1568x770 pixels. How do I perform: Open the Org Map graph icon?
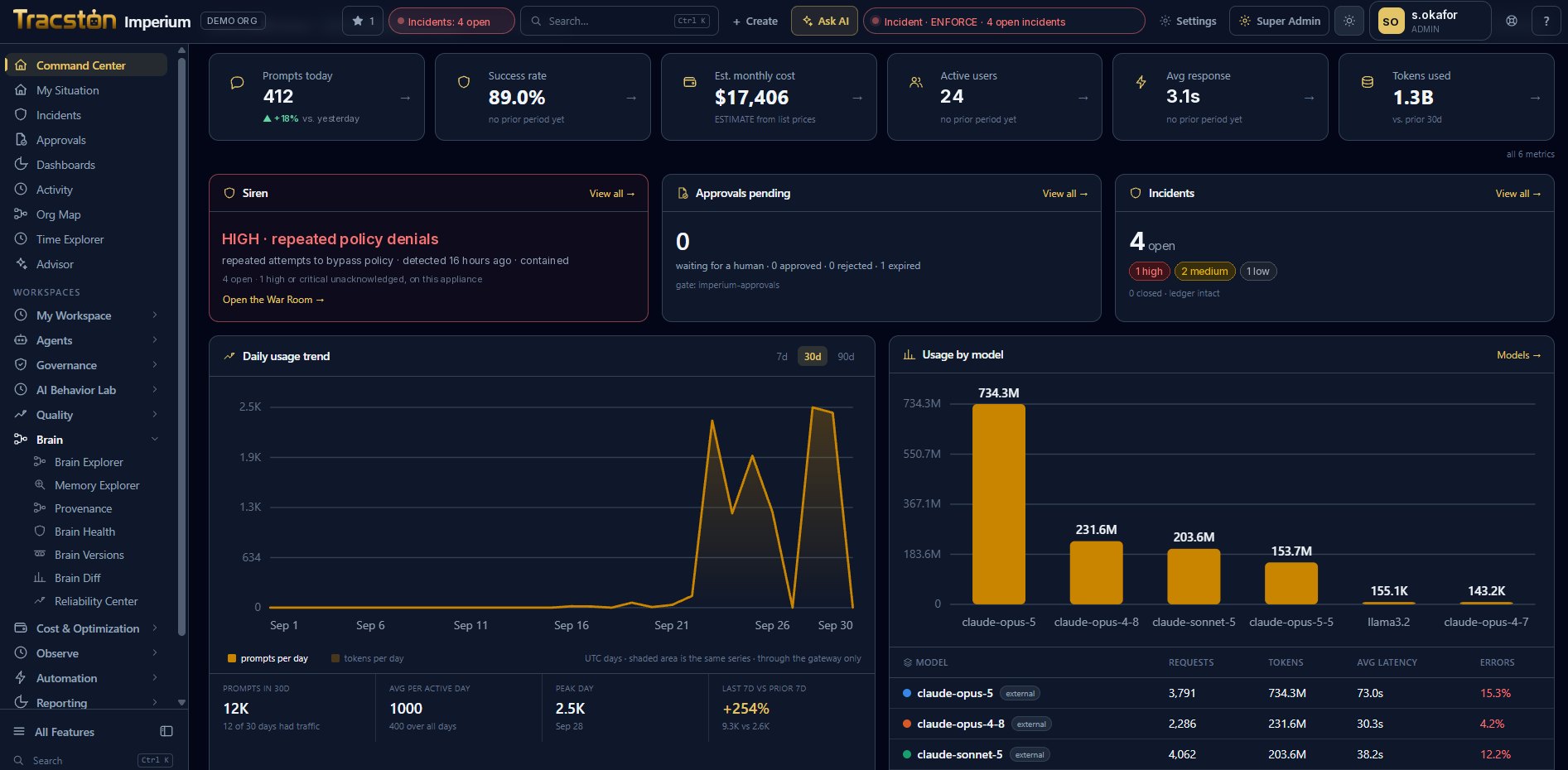pos(21,214)
